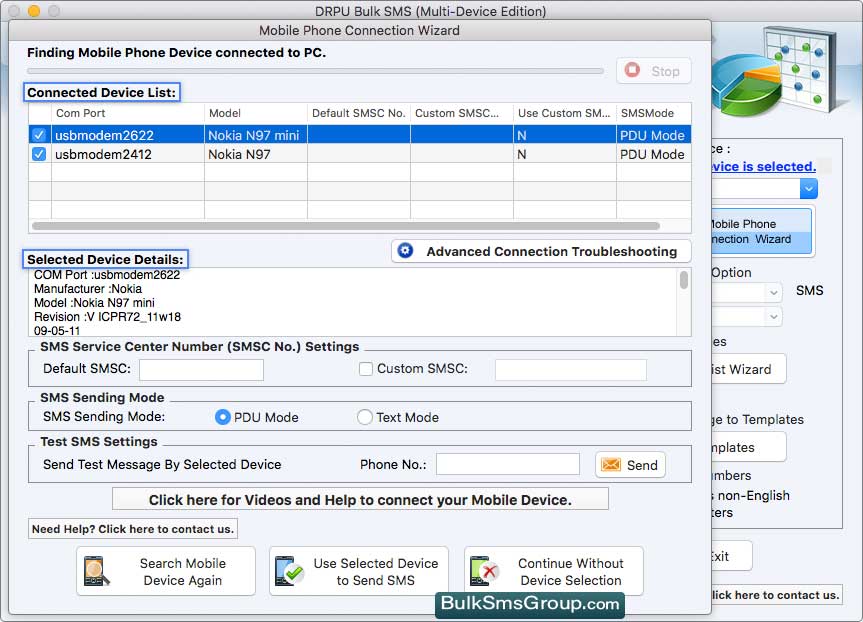Click the Default SMSC No. column header

359,113
